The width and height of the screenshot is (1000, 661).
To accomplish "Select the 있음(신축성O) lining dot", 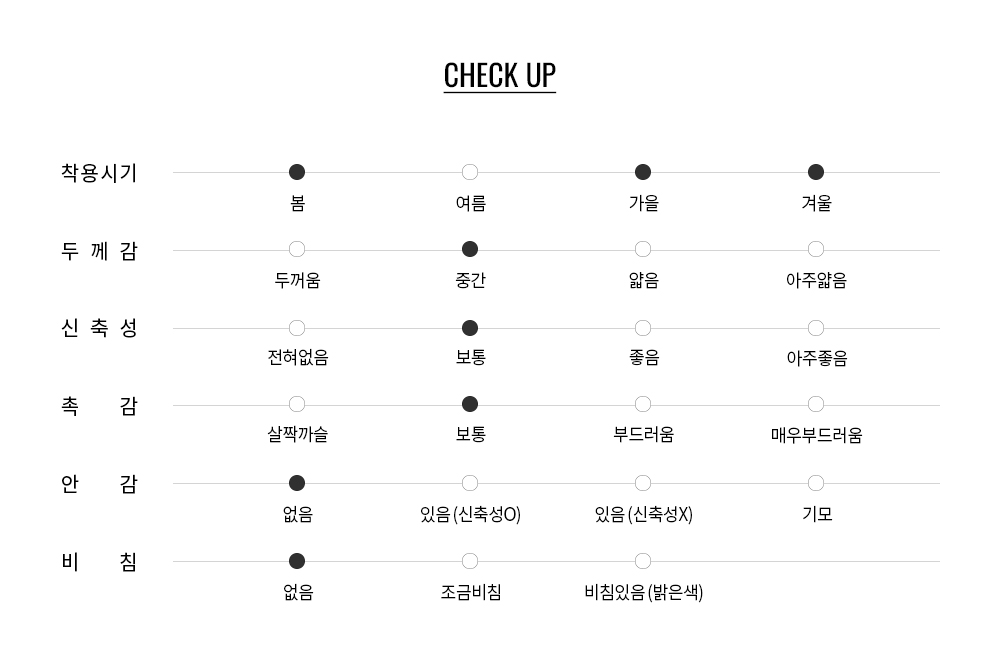I will pos(470,484).
